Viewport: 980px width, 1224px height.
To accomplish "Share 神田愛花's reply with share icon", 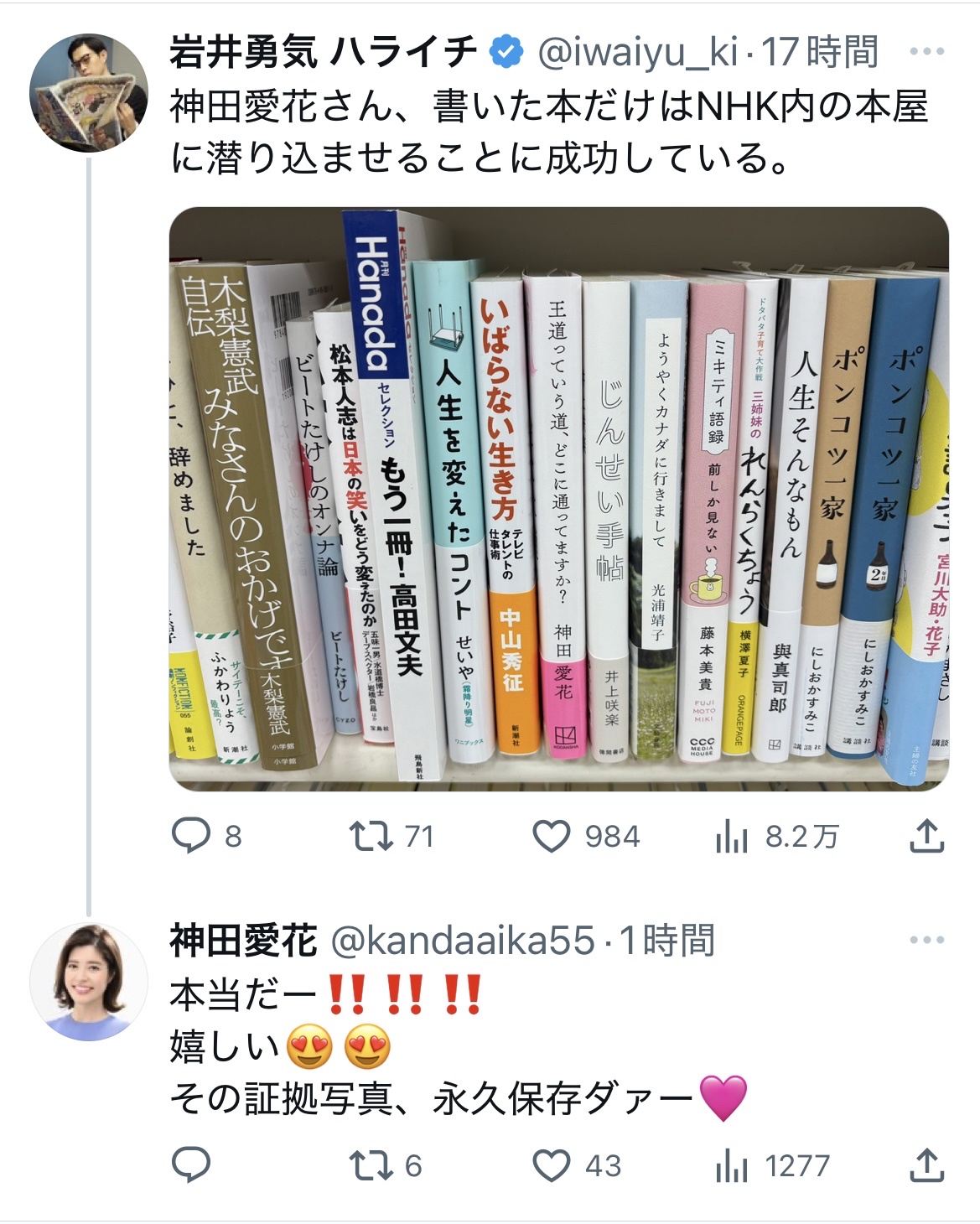I will point(927,1165).
